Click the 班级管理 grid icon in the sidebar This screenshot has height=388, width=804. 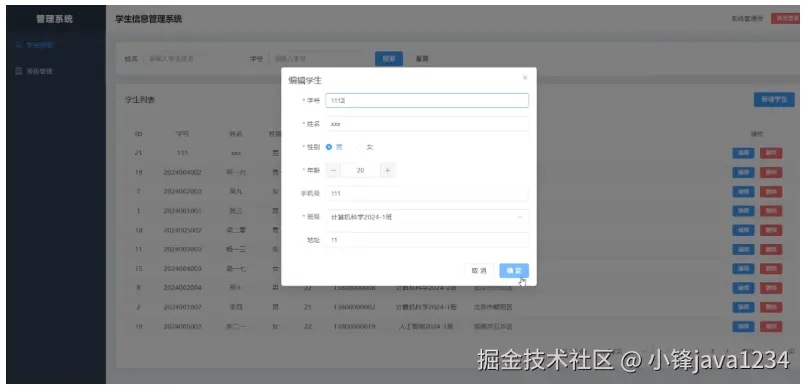point(19,71)
